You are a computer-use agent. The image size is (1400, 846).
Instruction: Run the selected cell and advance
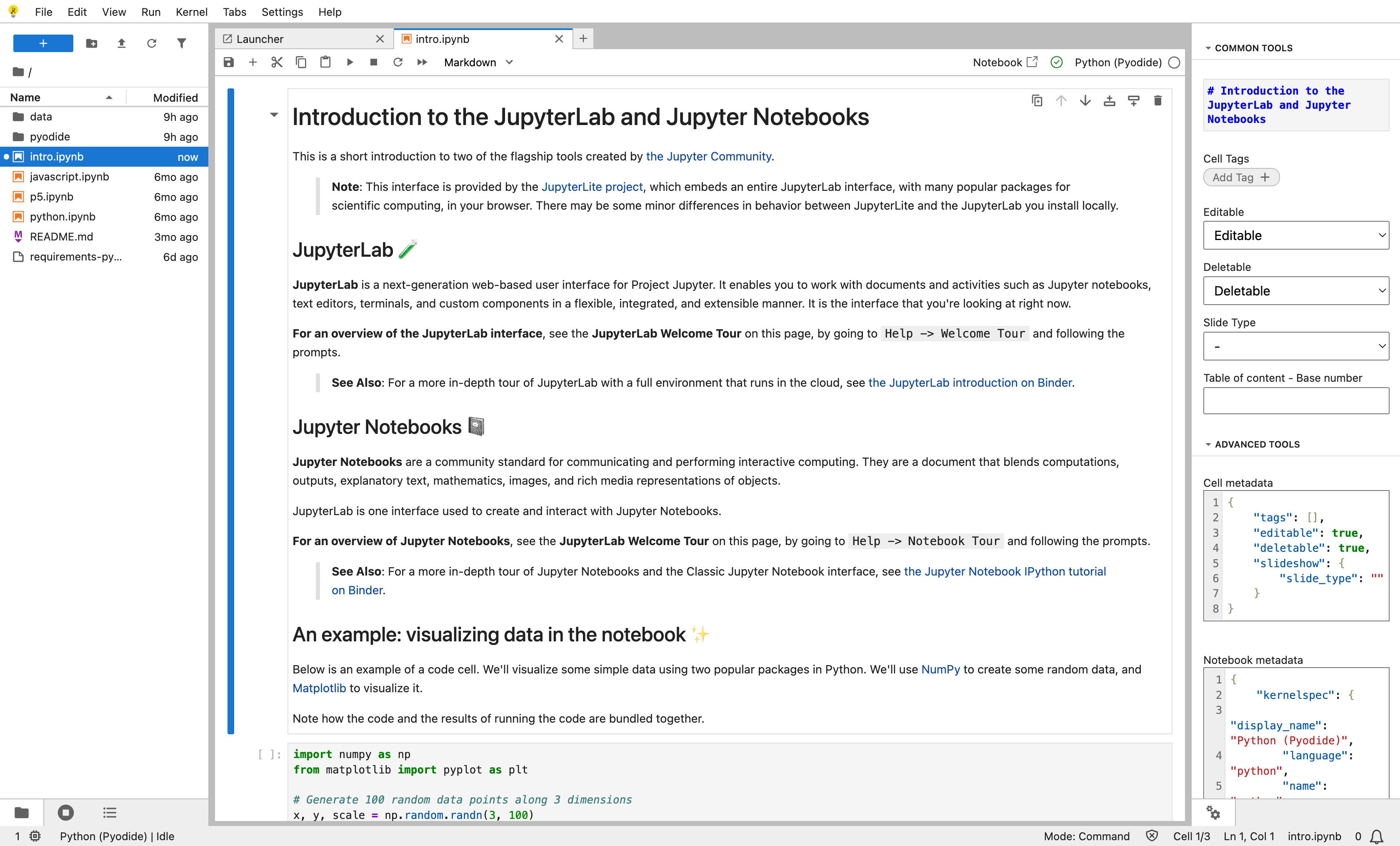pyautogui.click(x=350, y=62)
